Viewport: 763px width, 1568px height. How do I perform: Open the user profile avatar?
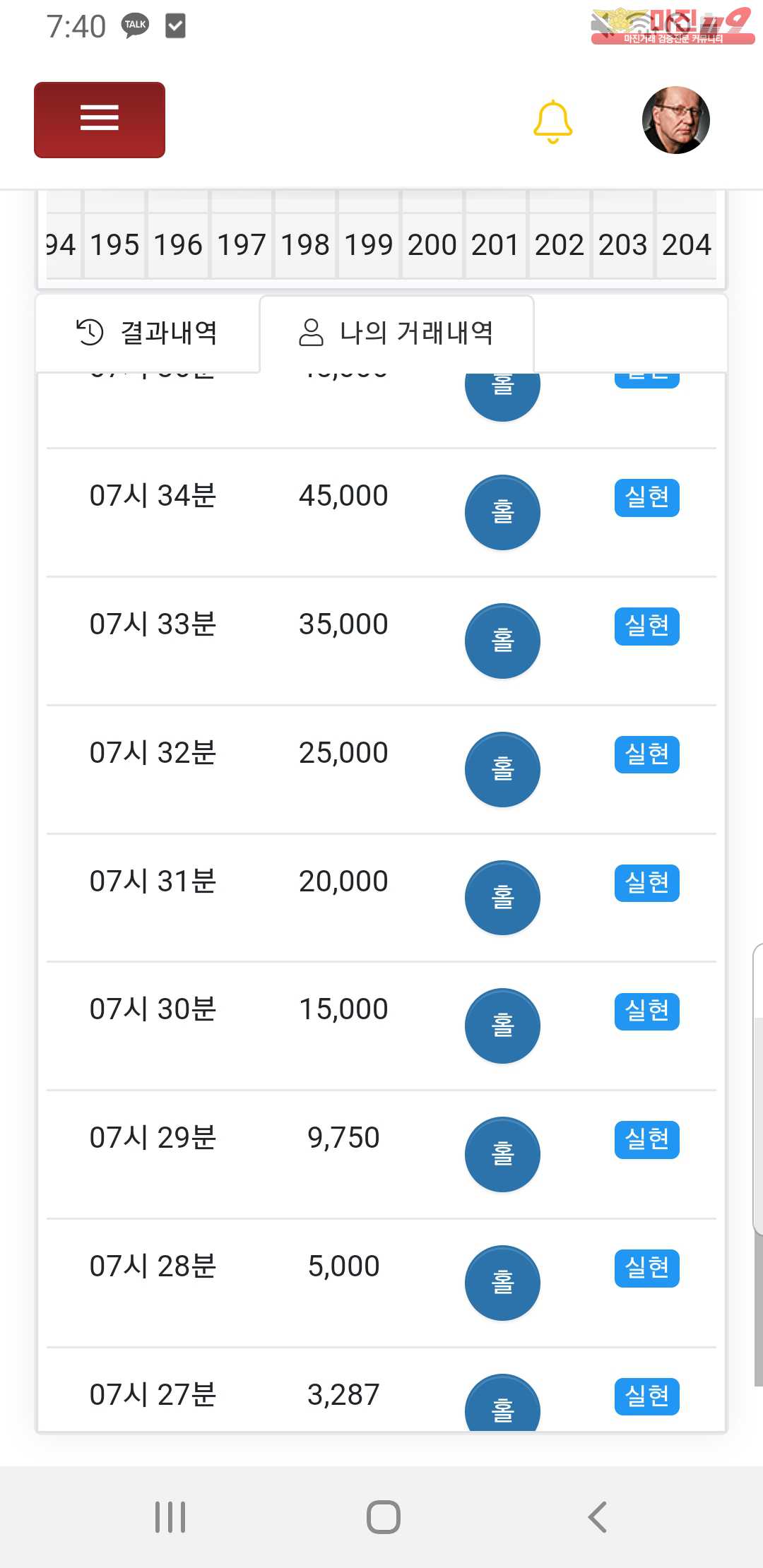coord(675,120)
